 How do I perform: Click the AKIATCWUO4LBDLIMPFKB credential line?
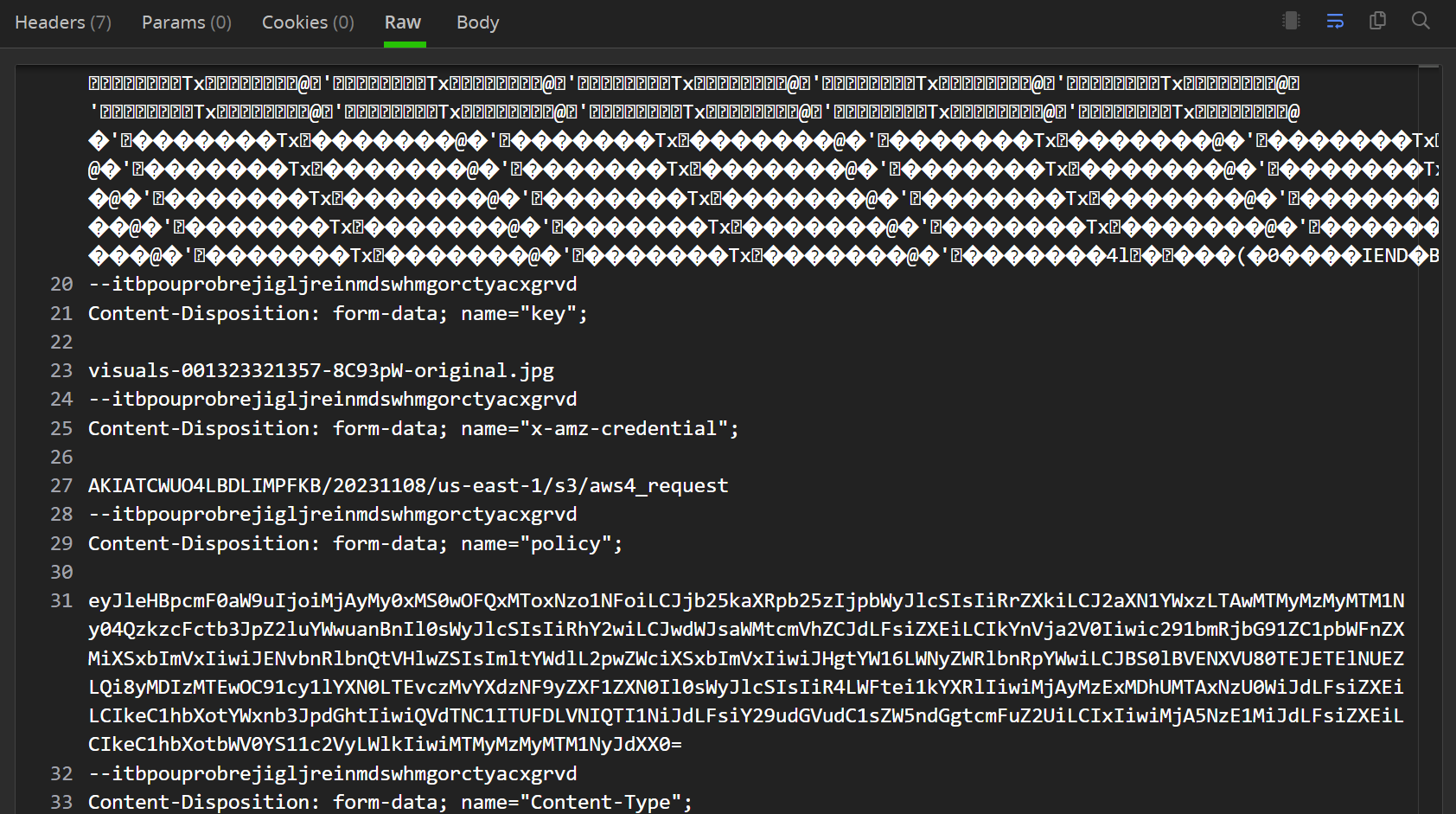407,486
